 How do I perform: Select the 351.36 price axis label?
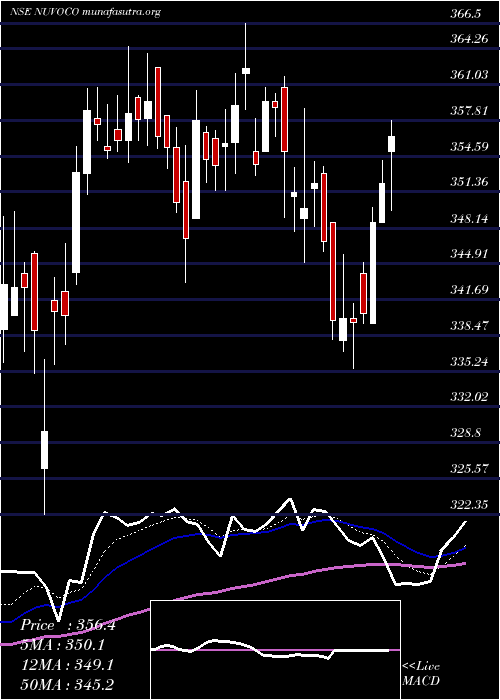[x=469, y=183]
